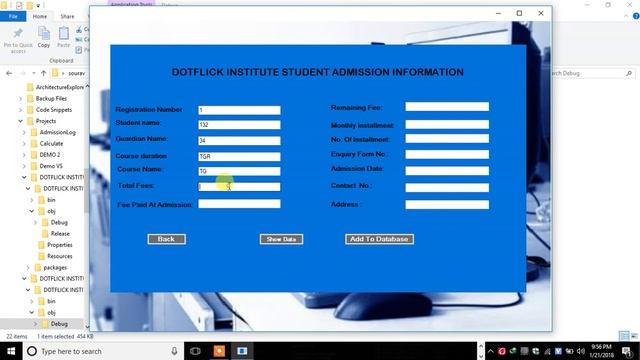Open Task View from taskbar
The image size is (640, 360).
point(196,351)
